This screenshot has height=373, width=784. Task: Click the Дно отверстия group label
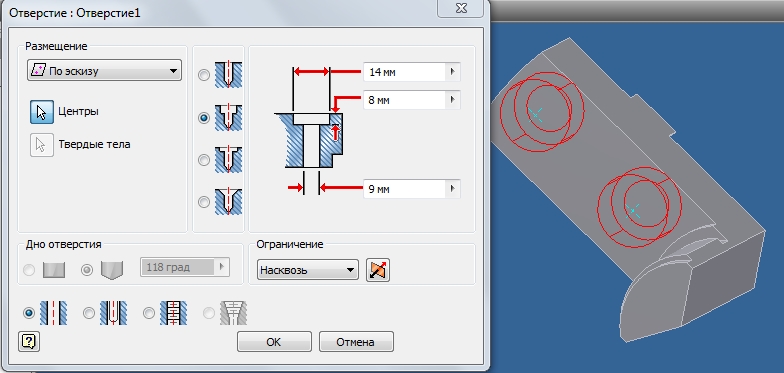(x=63, y=244)
